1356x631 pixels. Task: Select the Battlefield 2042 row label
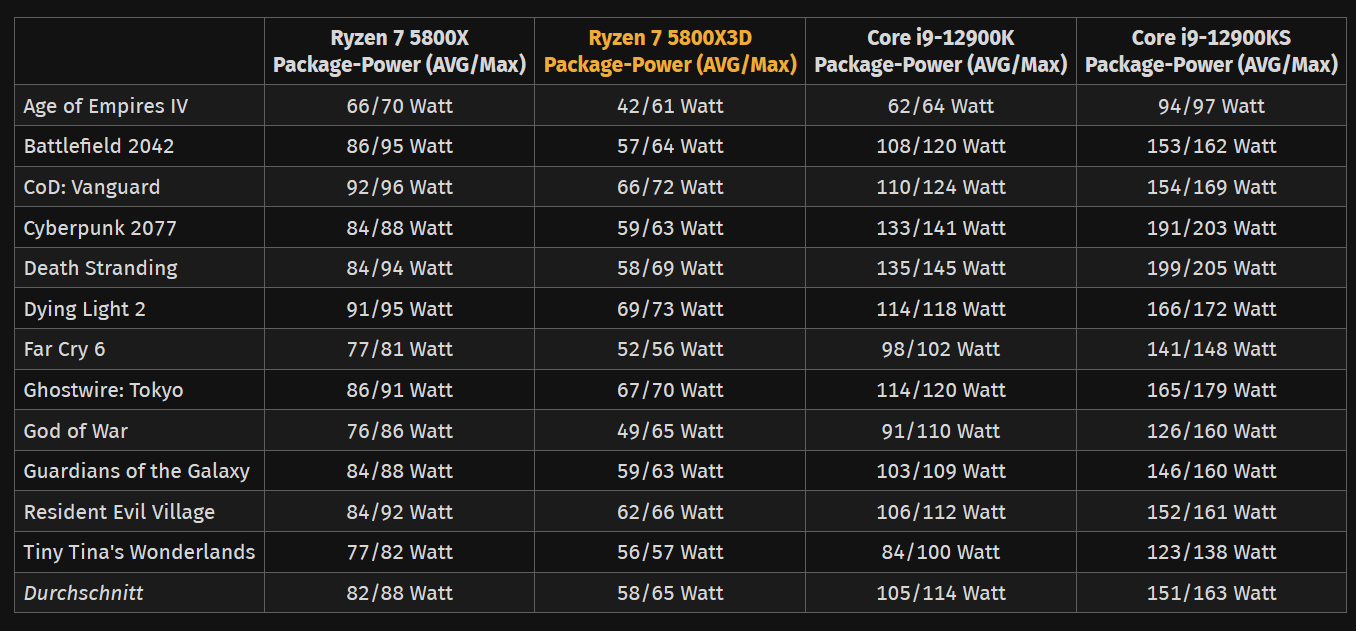tap(99, 146)
